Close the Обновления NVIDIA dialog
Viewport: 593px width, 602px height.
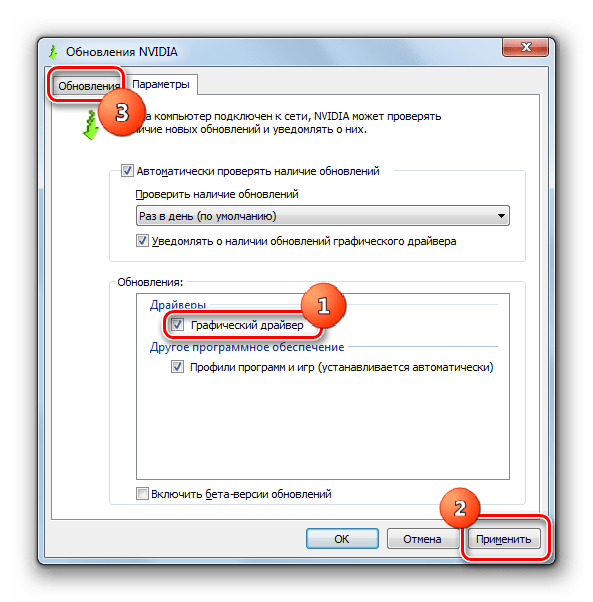click(x=525, y=48)
